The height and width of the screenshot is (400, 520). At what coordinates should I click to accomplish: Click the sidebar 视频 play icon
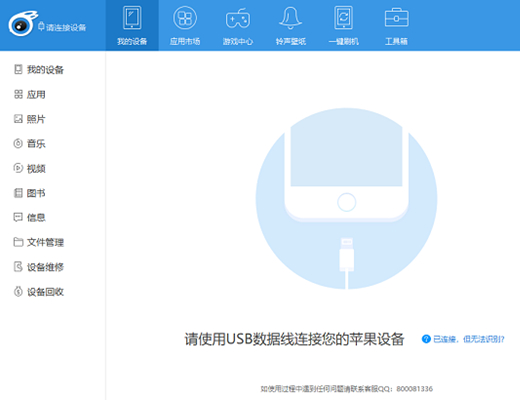coord(18,168)
